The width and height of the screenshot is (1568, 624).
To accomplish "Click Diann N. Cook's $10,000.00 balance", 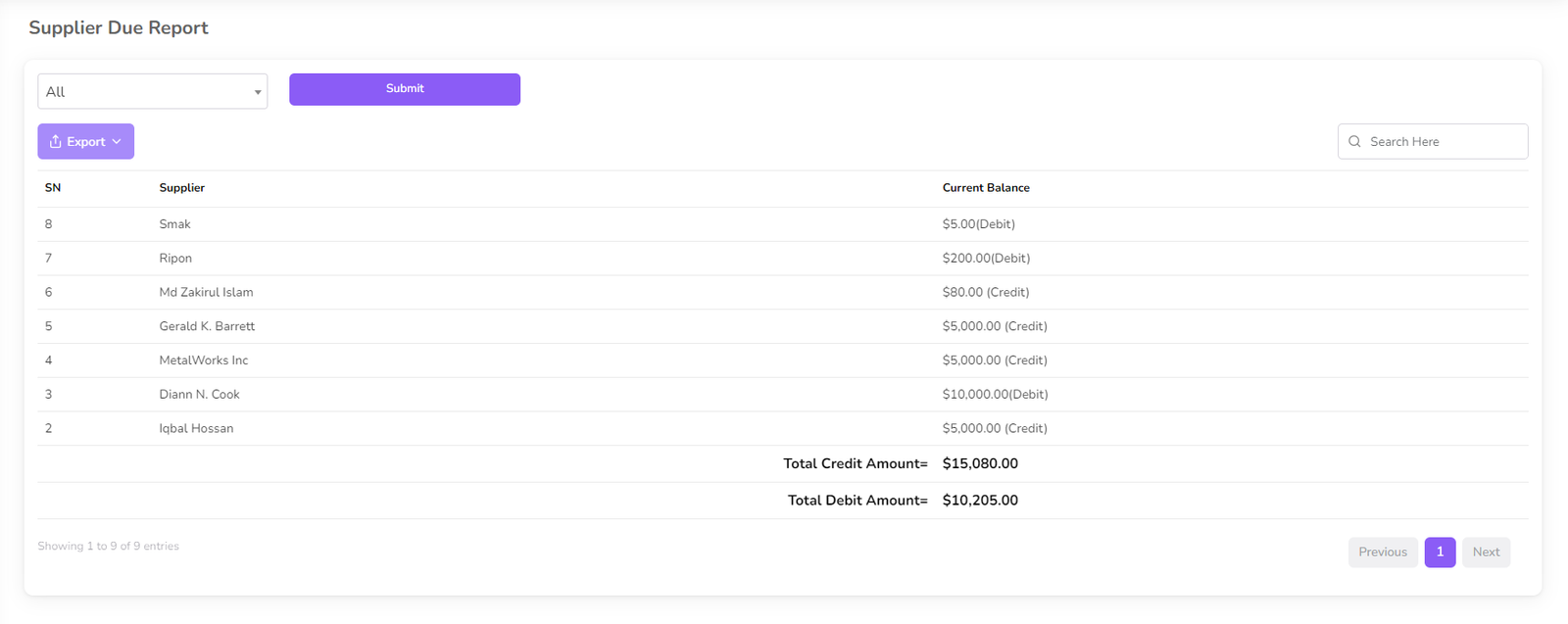I will point(995,394).
